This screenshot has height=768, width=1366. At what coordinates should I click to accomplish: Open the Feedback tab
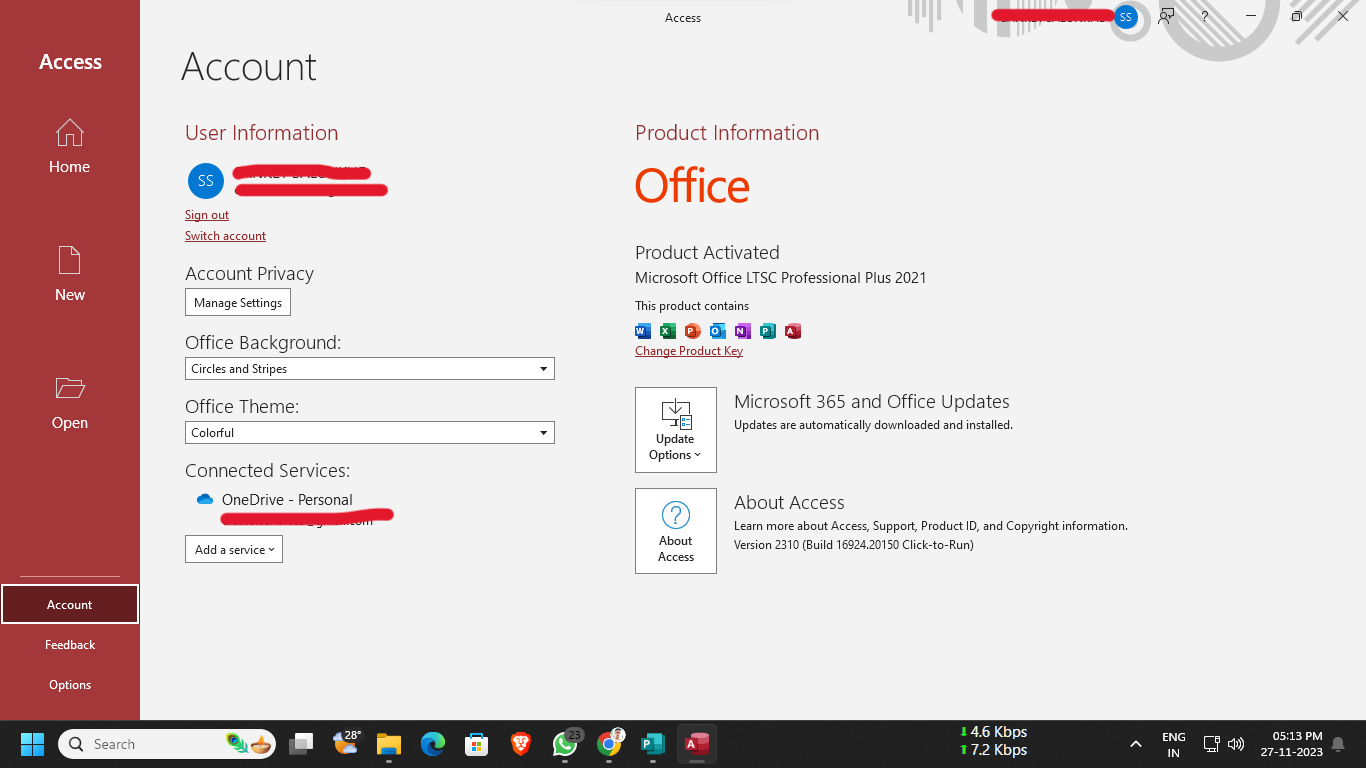[70, 645]
